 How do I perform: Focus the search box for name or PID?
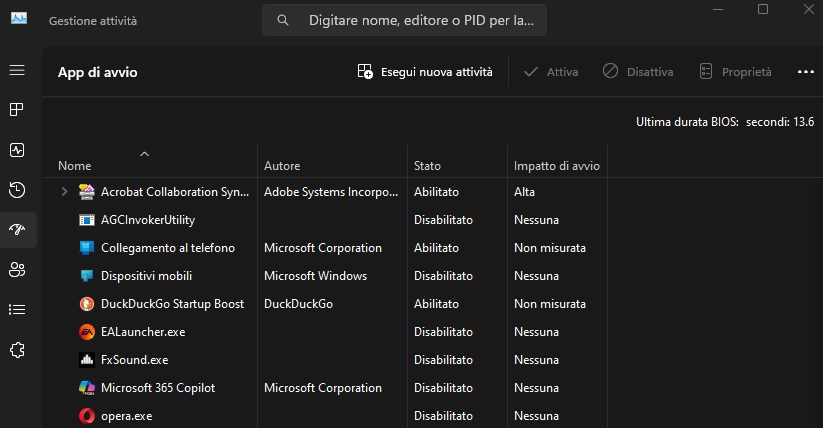(x=404, y=20)
